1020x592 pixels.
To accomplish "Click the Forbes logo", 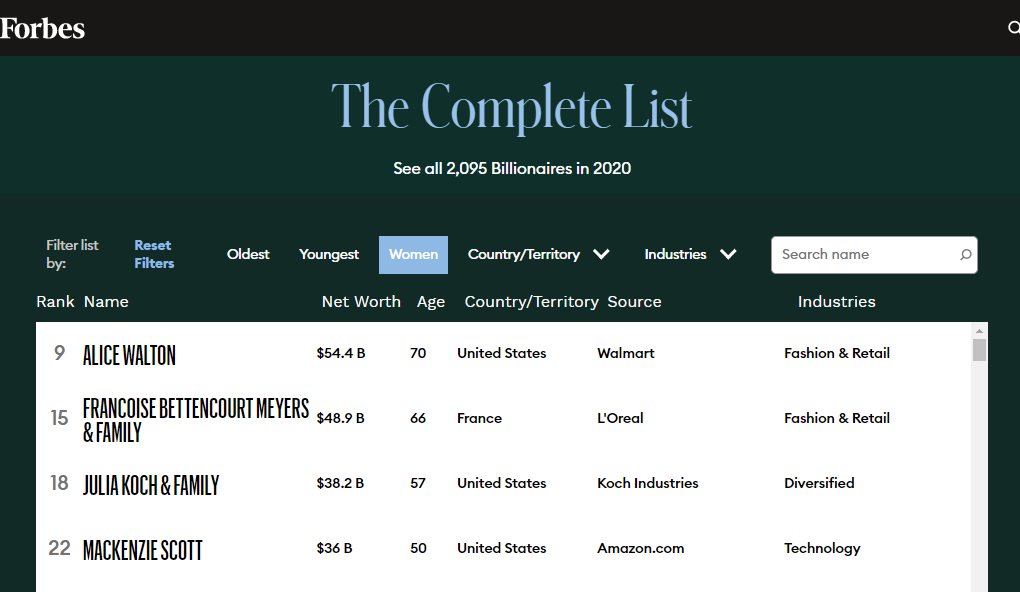I will point(43,28).
